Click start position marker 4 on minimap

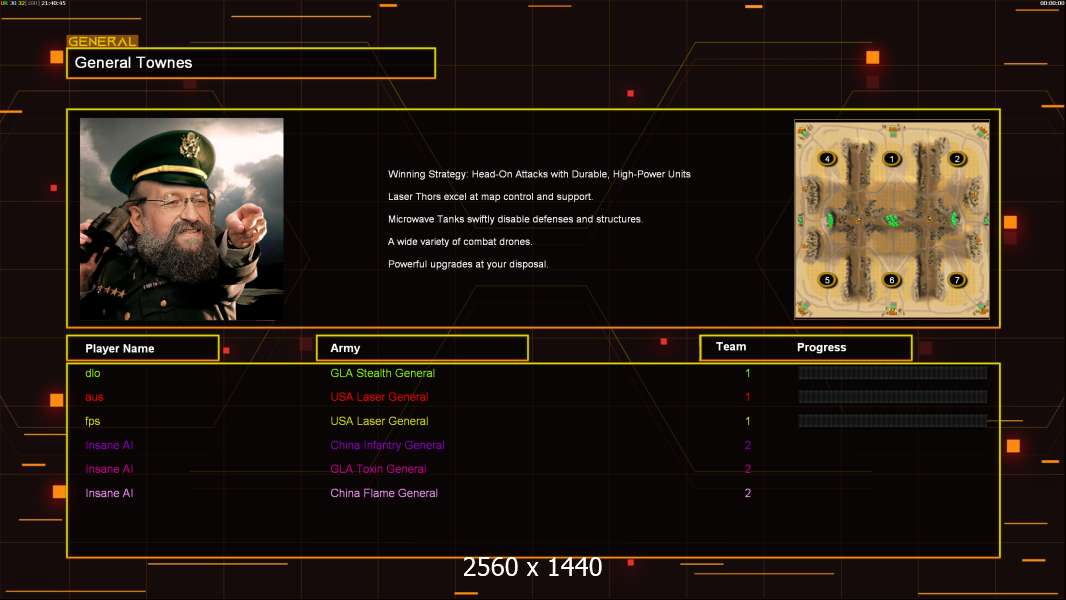(827, 159)
